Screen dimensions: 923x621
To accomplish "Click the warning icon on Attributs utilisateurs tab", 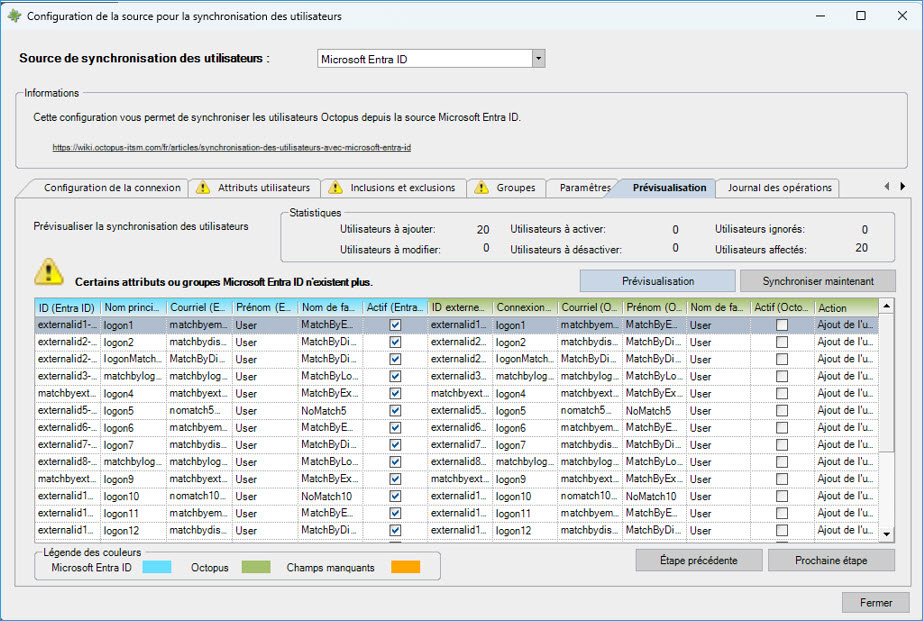I will [203, 188].
